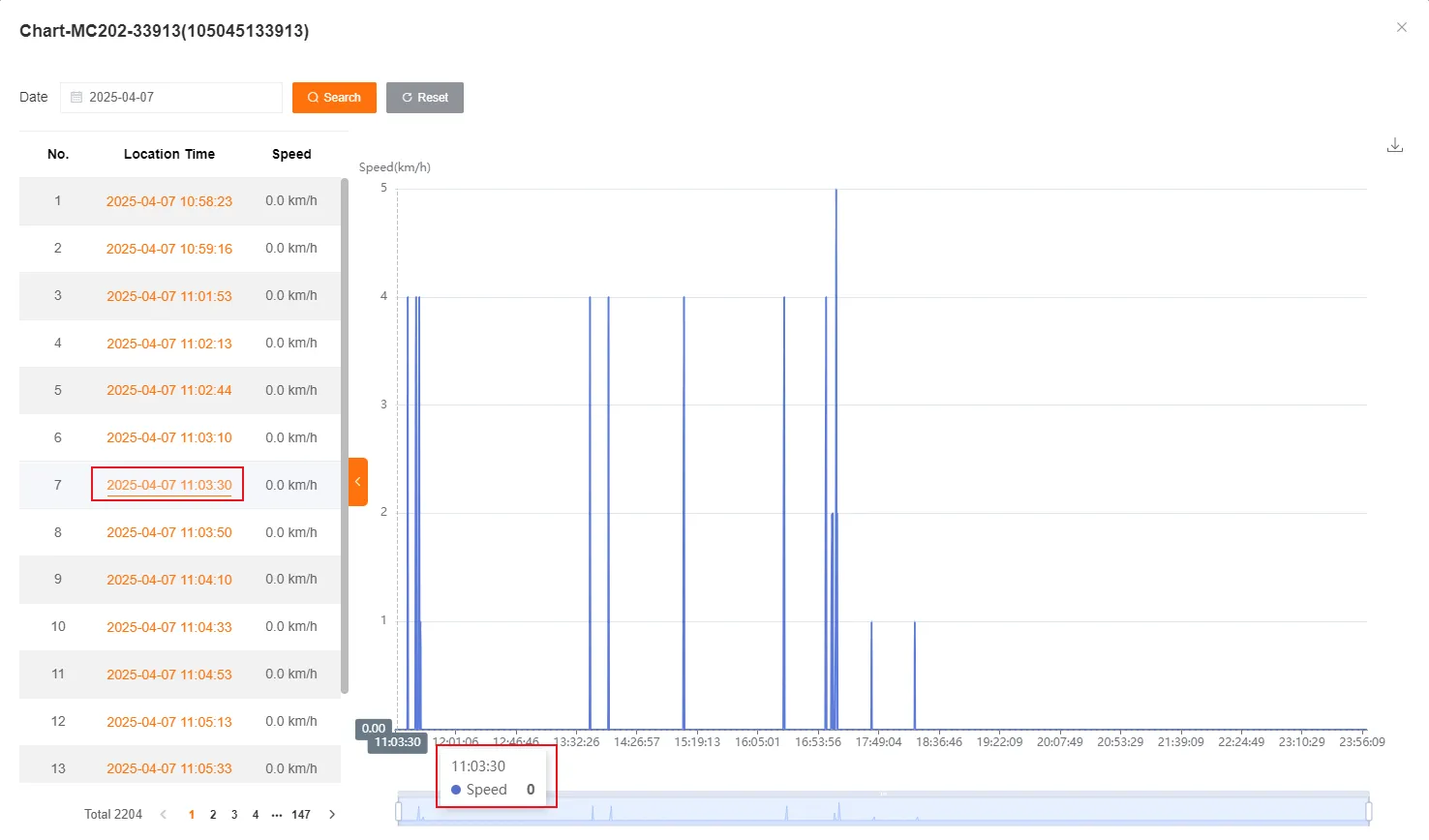This screenshot has width=1429, height=840.
Task: Click the scrollbar beside the location table
Action: coord(345,435)
